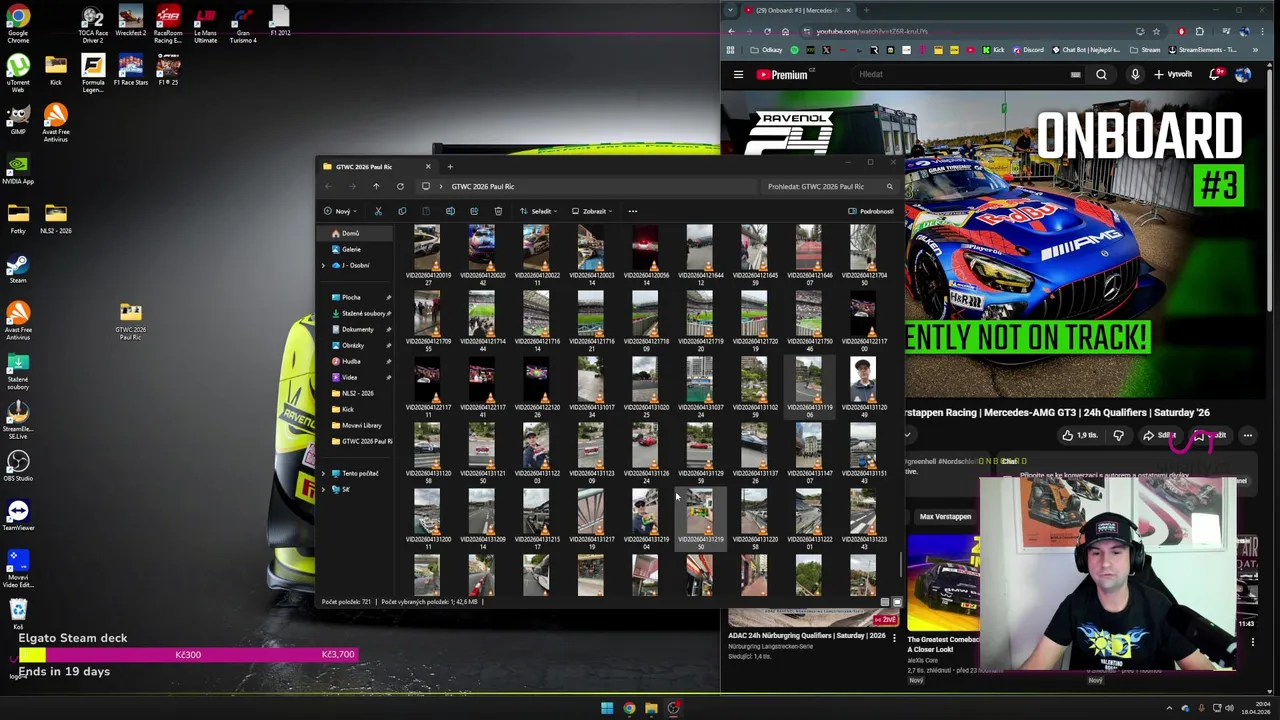Click Windows Start button on taskbar
Viewport: 1280px width, 720px height.
[x=607, y=708]
